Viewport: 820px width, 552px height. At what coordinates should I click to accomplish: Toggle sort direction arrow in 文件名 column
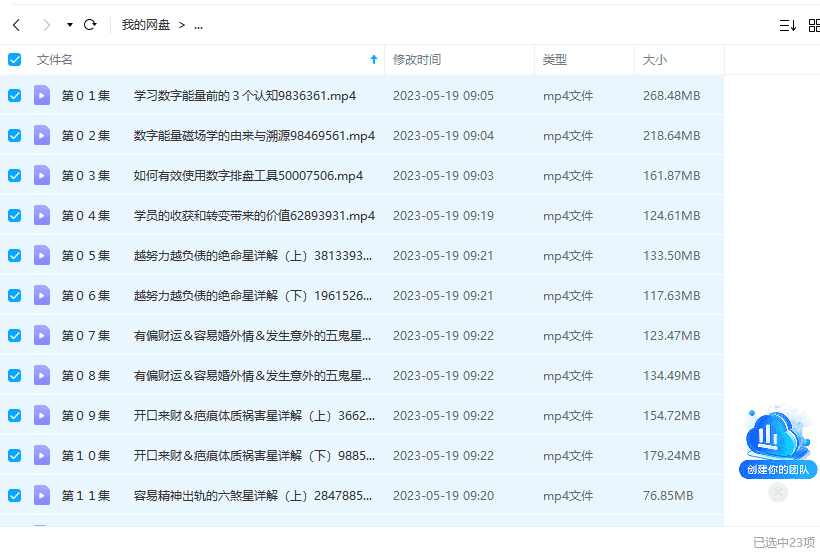pyautogui.click(x=374, y=60)
